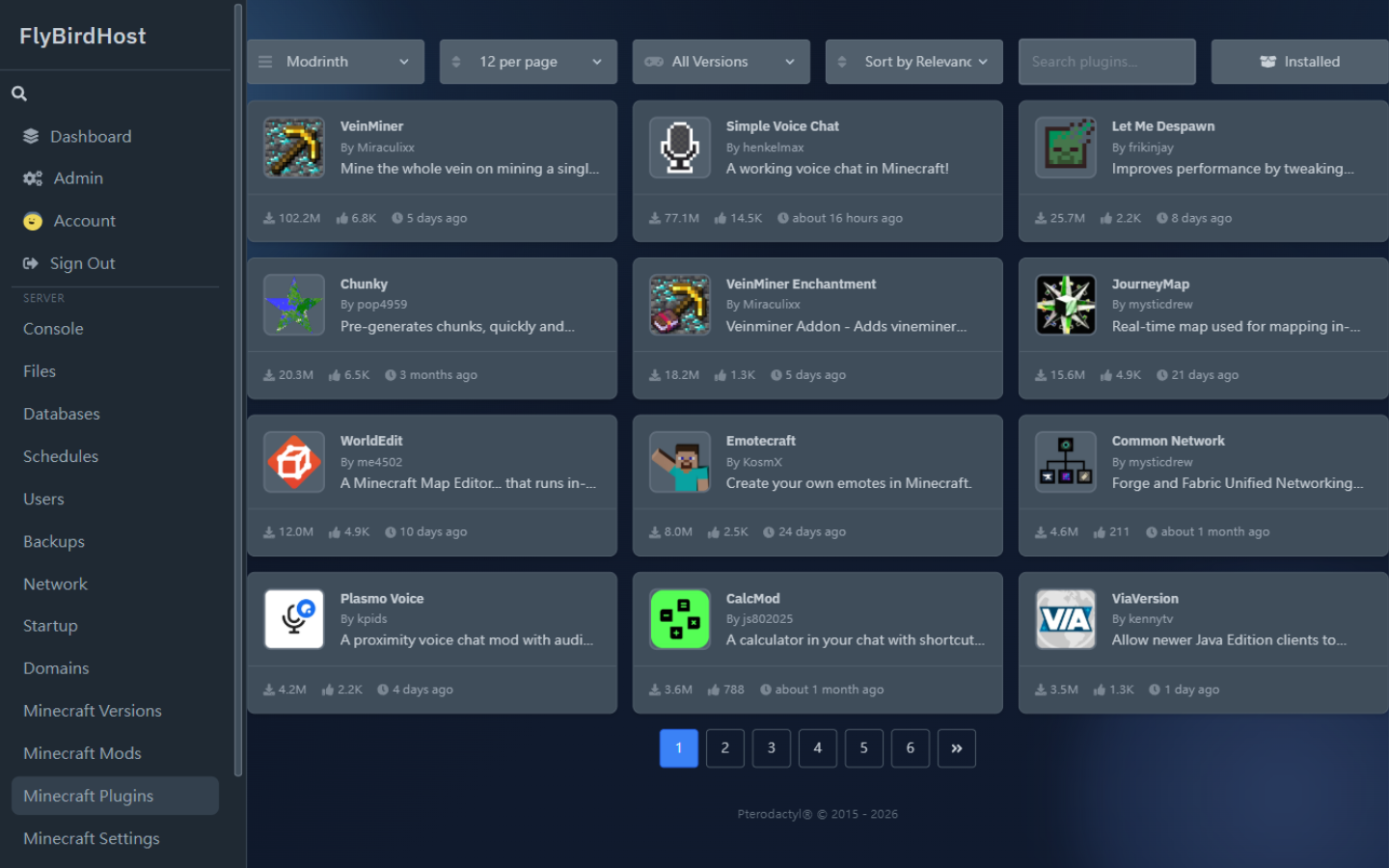Open Databases in the sidebar
The width and height of the screenshot is (1389, 868).
(x=115, y=414)
